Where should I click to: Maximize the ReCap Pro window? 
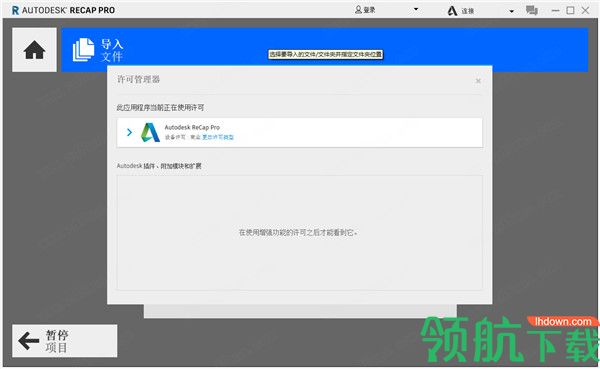[x=570, y=10]
